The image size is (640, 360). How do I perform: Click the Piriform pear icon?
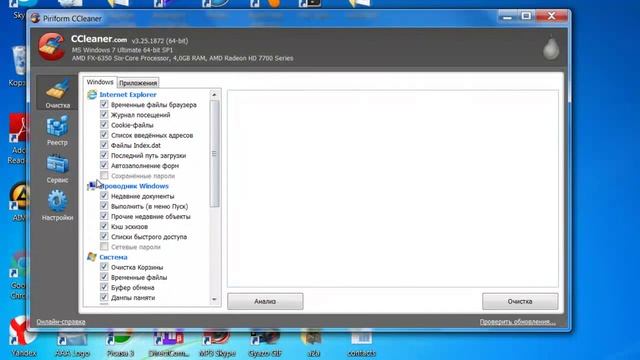pyautogui.click(x=551, y=49)
